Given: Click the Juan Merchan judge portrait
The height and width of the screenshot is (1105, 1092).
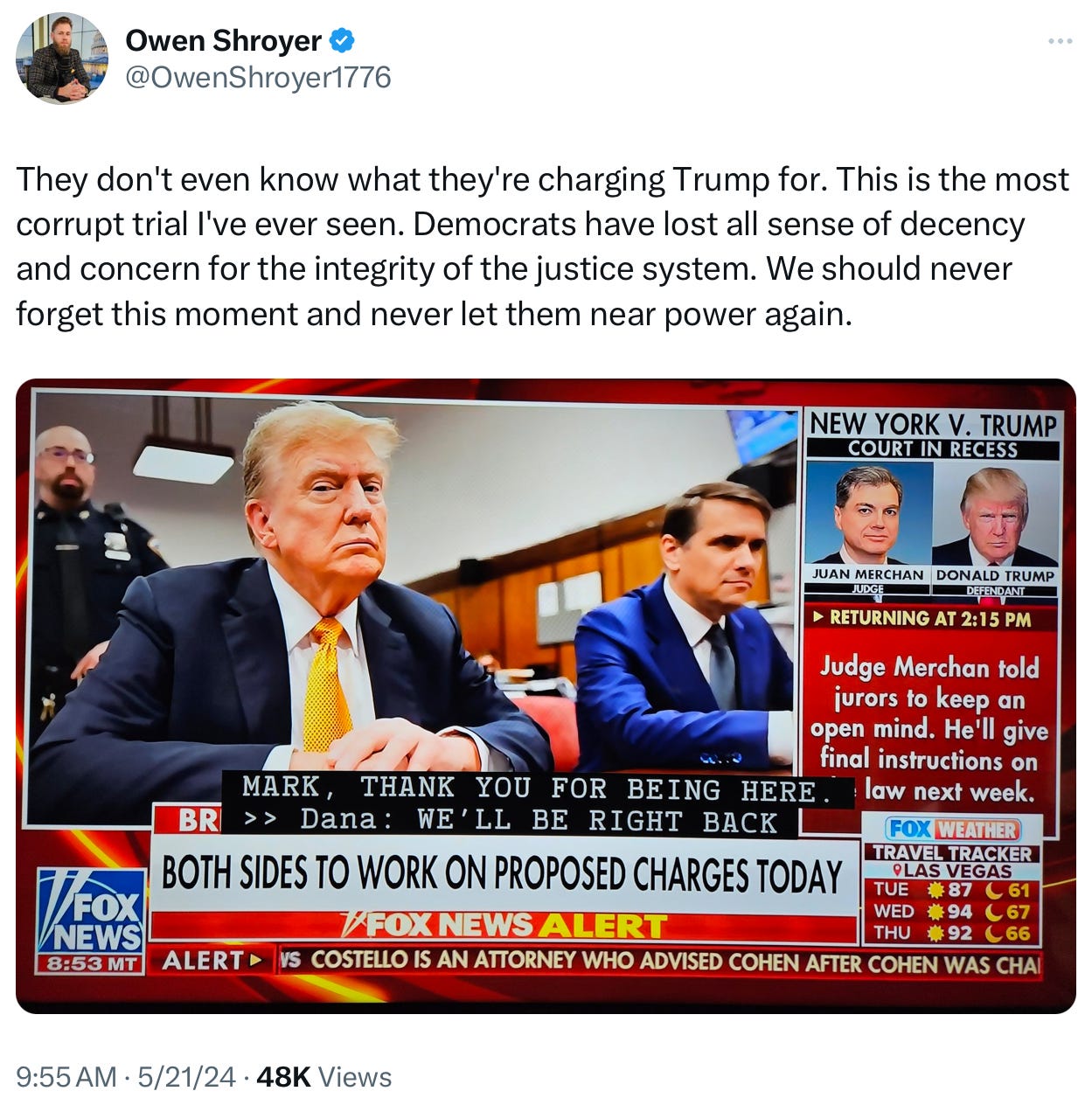Looking at the screenshot, I should [868, 514].
